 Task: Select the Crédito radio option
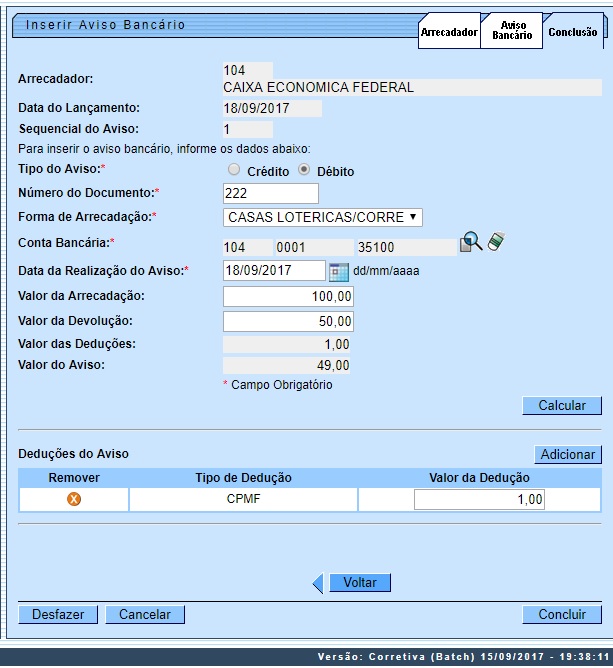(234, 170)
